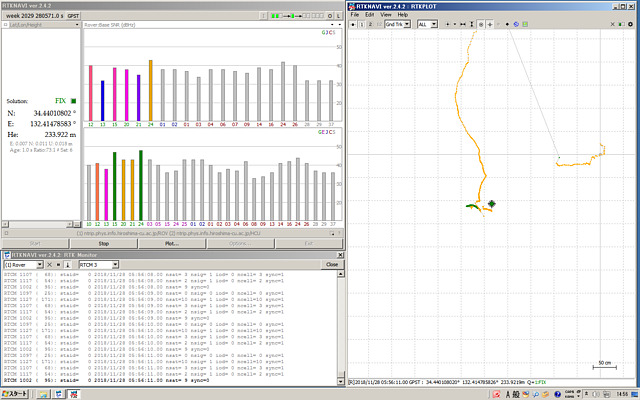The width and height of the screenshot is (640, 400).
Task: Click the black dot icon in RTKPLOT toolbar
Action: click(507, 24)
